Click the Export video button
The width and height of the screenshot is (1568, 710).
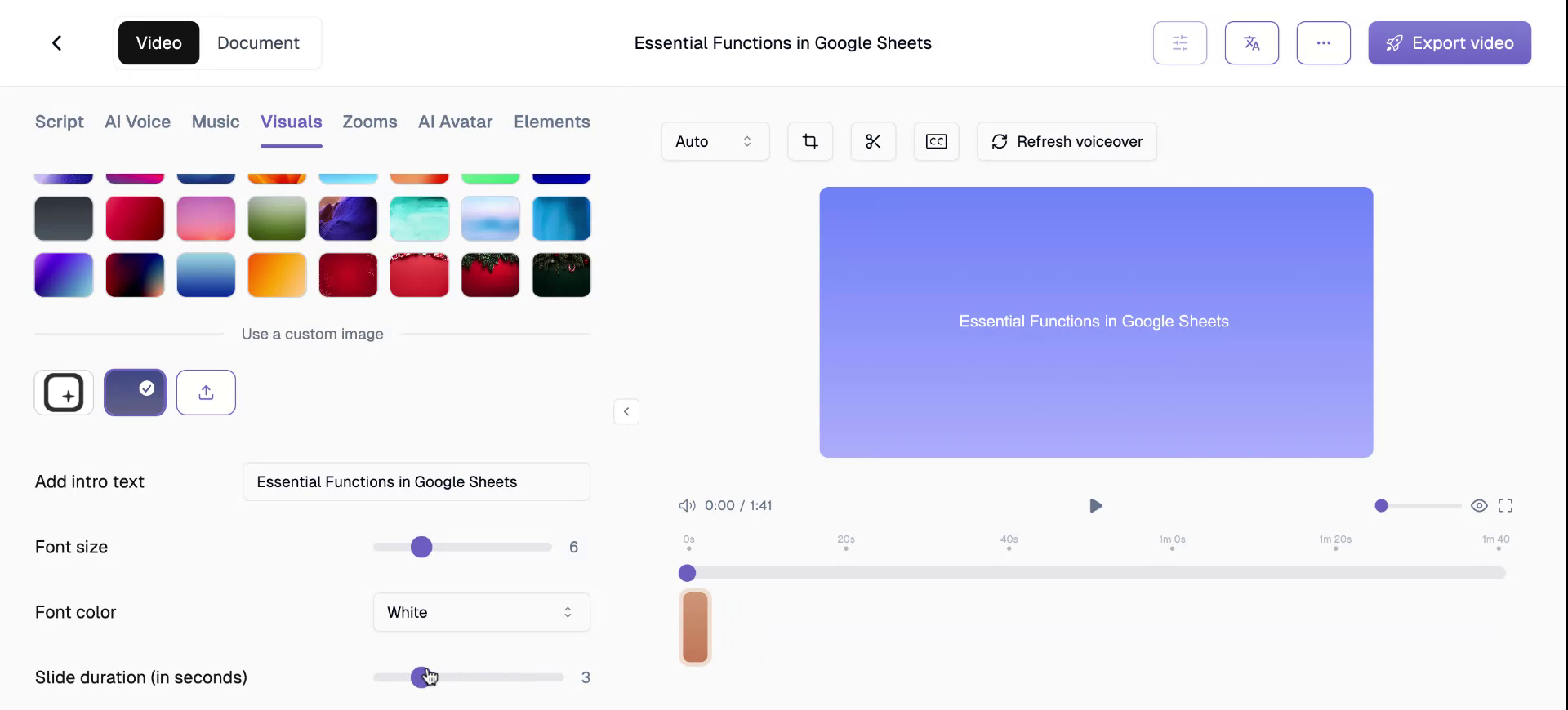click(1449, 43)
